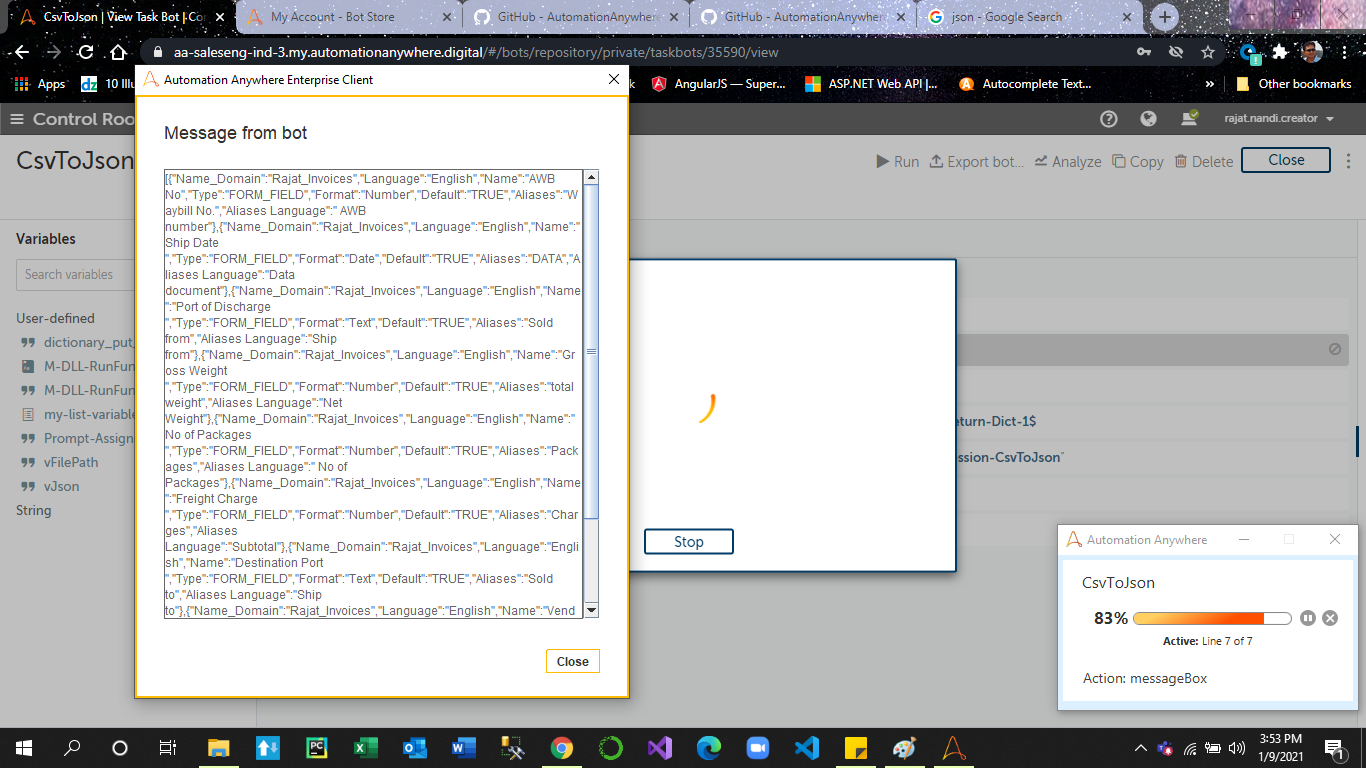The width and height of the screenshot is (1366, 768).
Task: Click the Delete toolbar button
Action: [1203, 161]
